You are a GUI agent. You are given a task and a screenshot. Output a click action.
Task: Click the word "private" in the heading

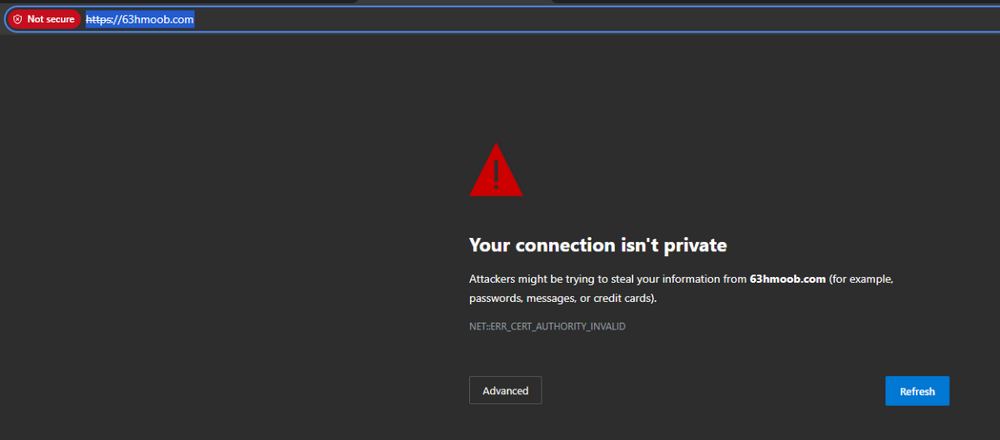699,244
